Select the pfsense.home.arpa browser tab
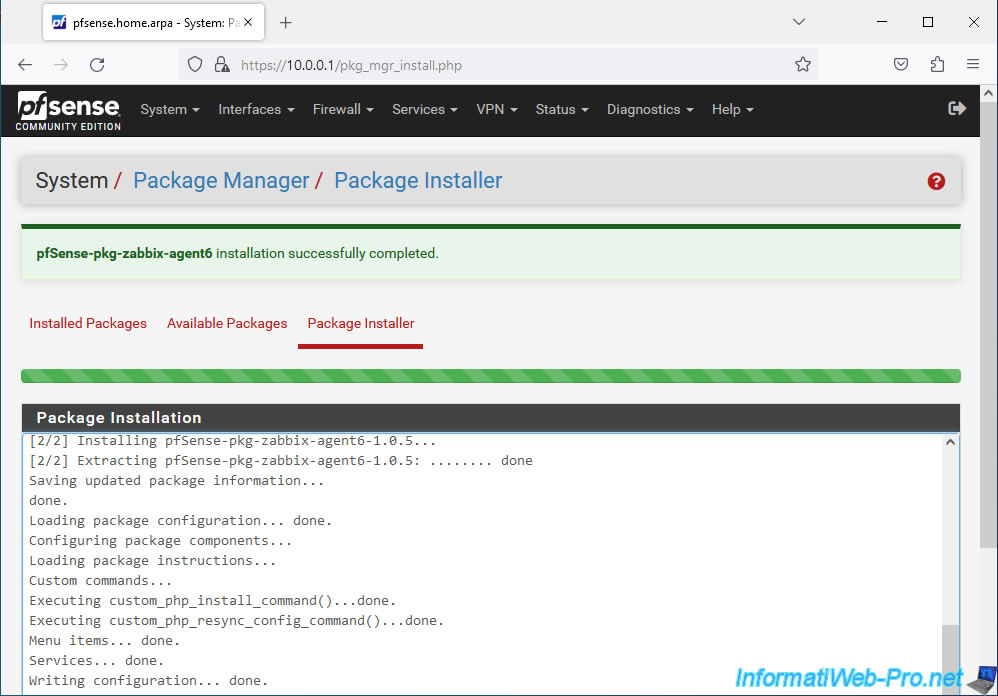This screenshot has height=696, width=998. click(x=153, y=23)
